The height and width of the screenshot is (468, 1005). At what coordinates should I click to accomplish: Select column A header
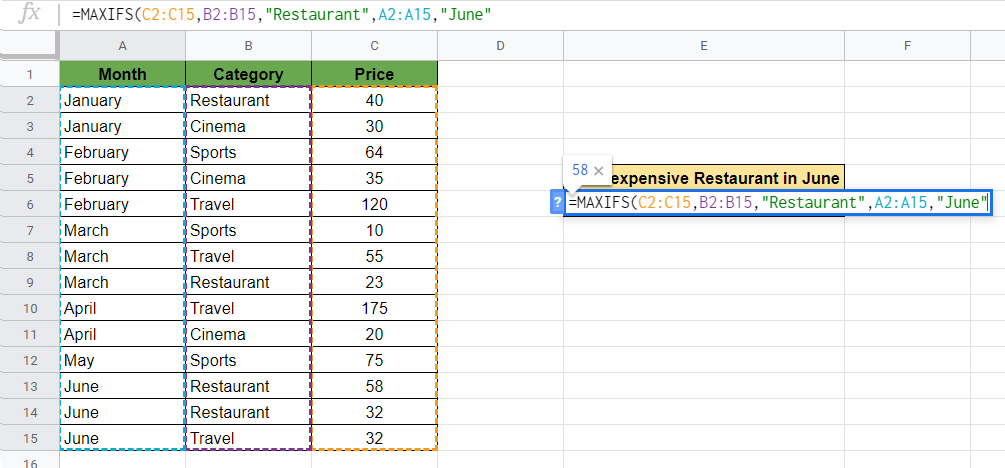pos(122,46)
